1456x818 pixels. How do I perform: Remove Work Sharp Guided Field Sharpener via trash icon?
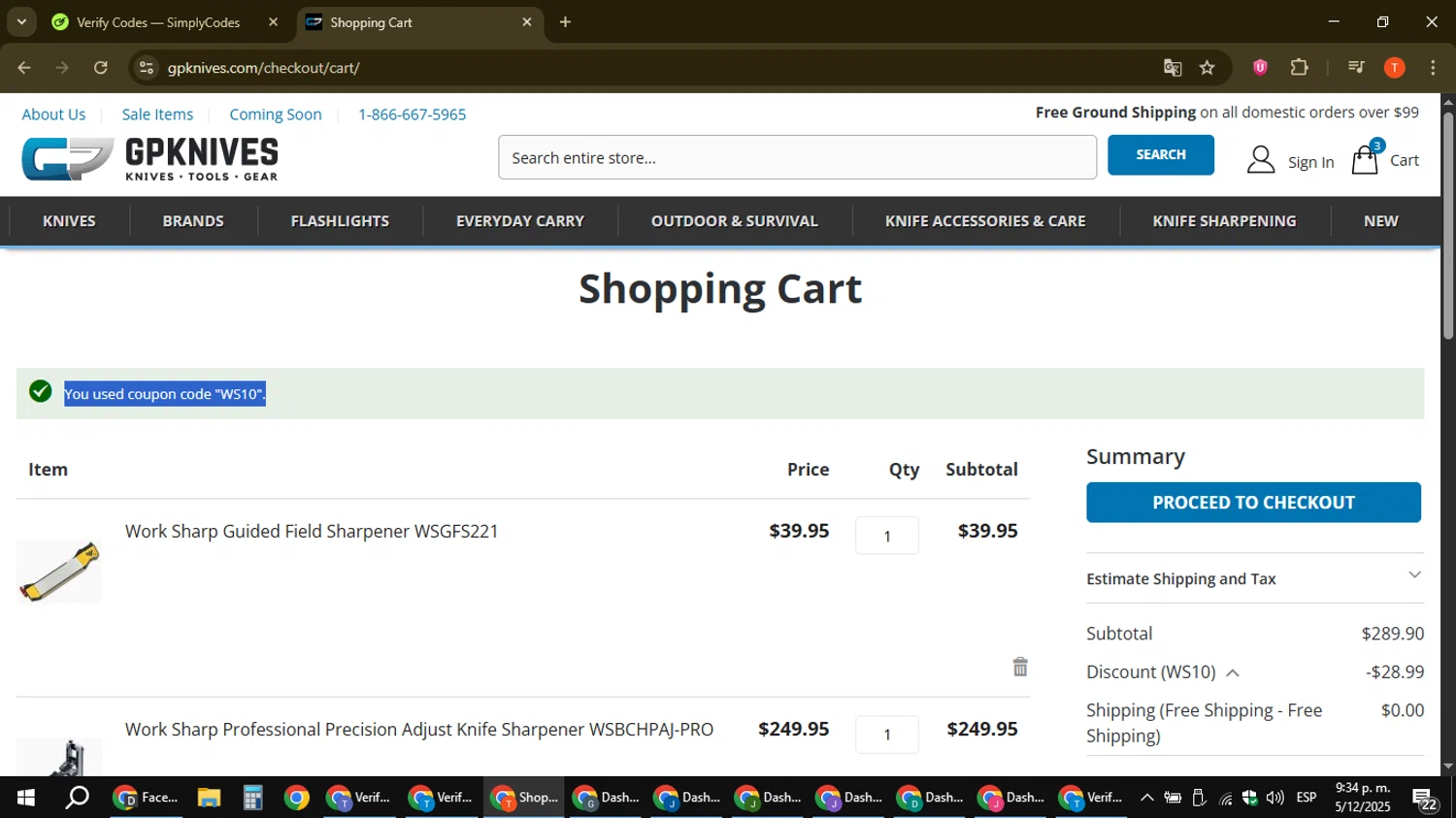pos(1020,667)
